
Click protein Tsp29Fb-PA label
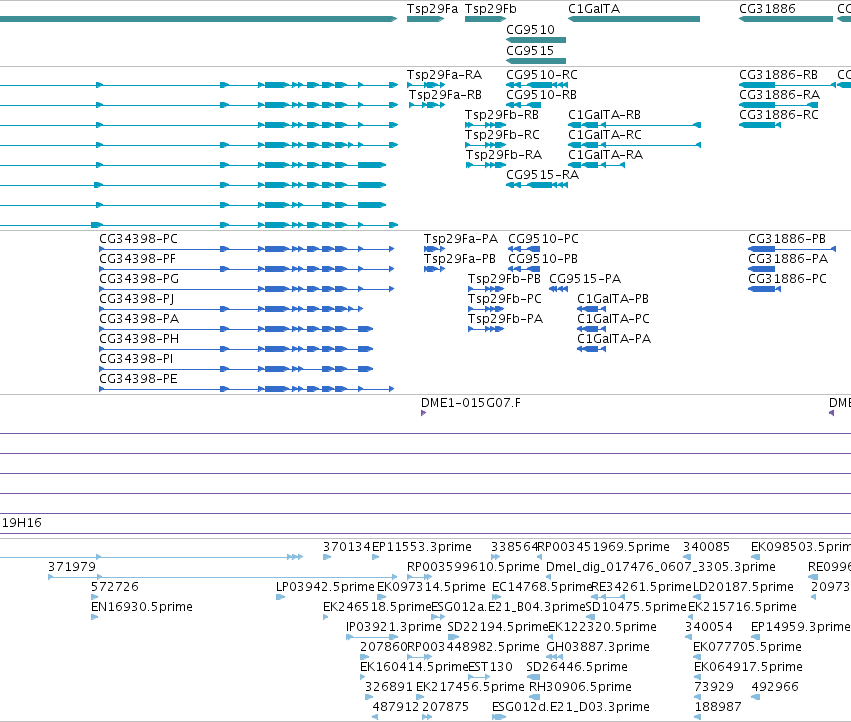coord(505,319)
